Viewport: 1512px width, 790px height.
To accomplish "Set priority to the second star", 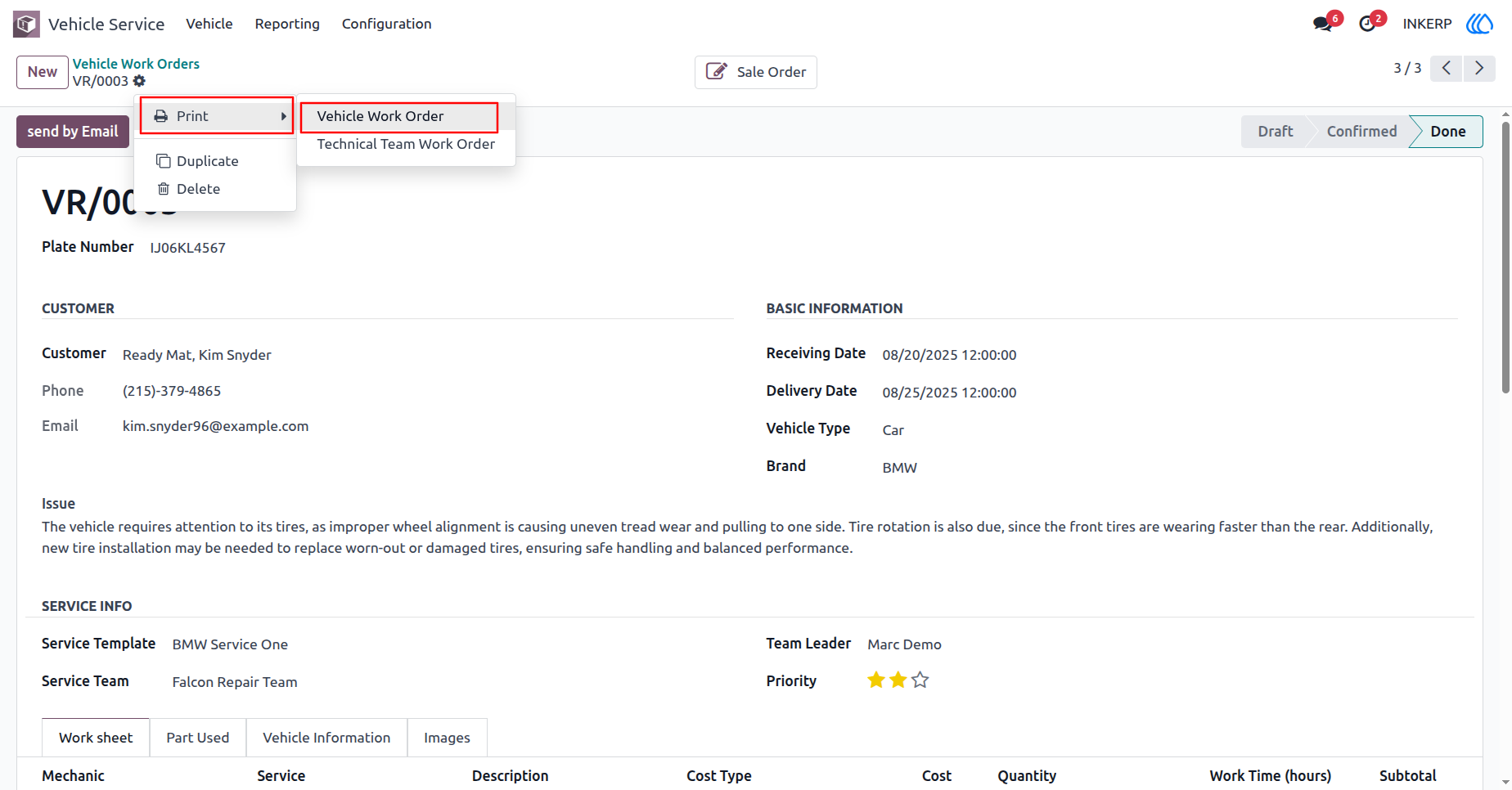I will pos(898,680).
